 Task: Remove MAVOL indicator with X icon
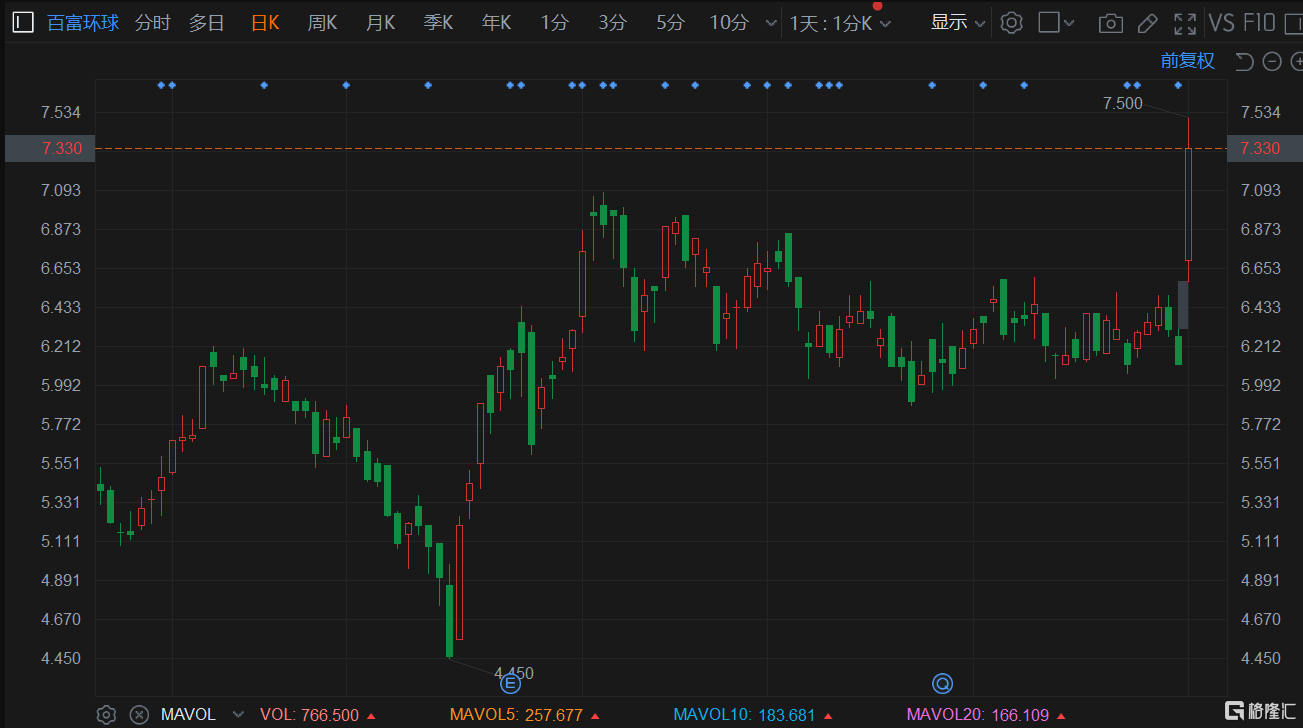pos(139,714)
